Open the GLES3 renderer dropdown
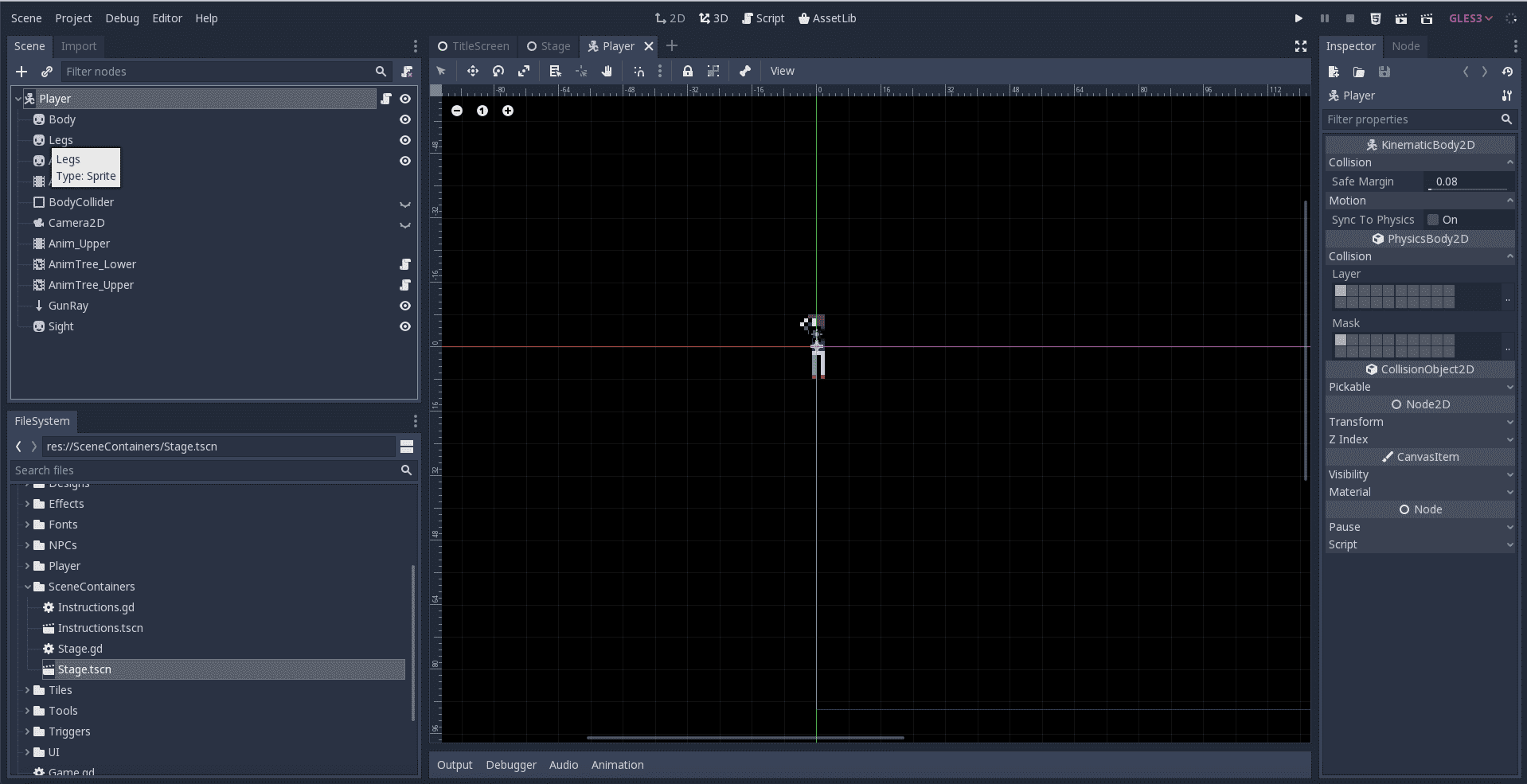The width and height of the screenshot is (1527, 784). click(1470, 18)
